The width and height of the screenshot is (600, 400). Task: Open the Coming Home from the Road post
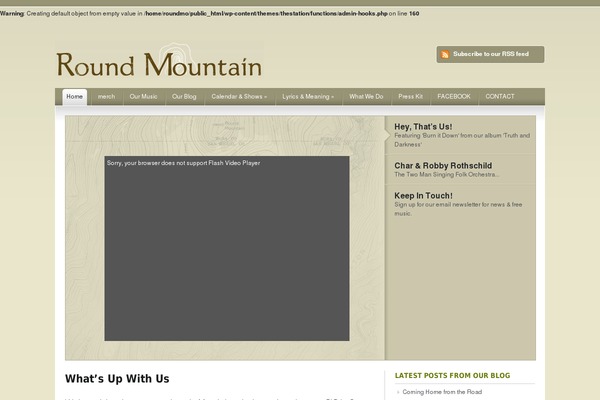[442, 392]
